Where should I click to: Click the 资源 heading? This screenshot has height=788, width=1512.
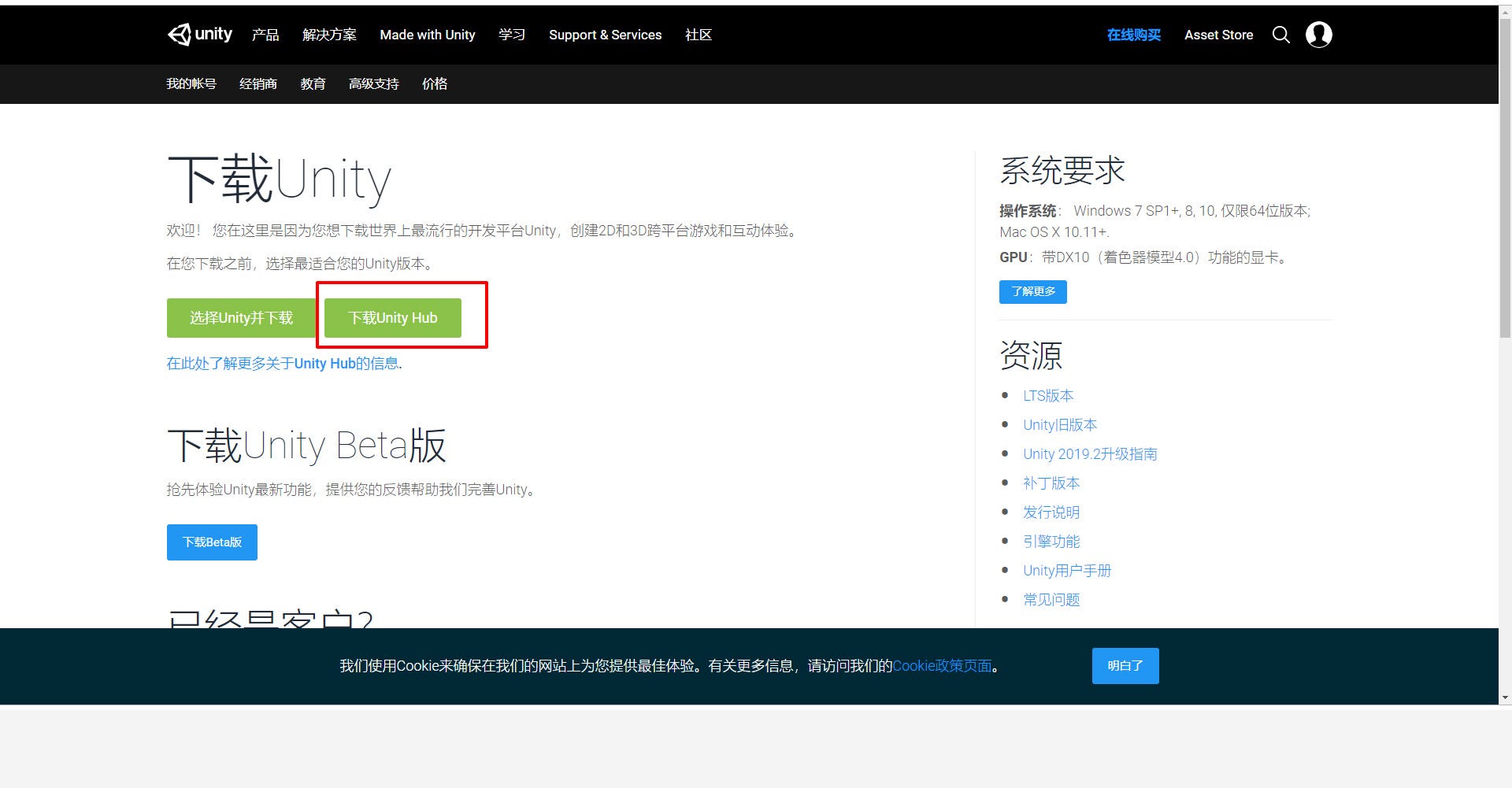[1031, 356]
